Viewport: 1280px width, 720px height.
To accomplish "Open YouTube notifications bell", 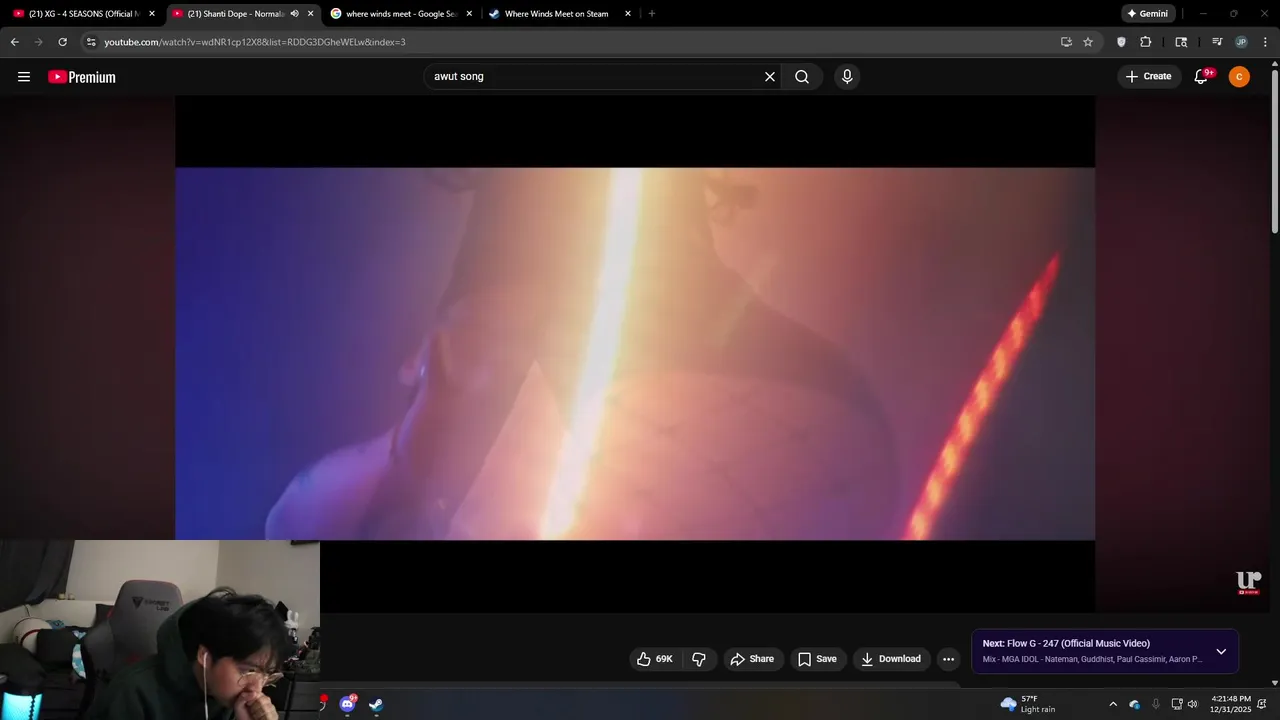I will tap(1201, 77).
